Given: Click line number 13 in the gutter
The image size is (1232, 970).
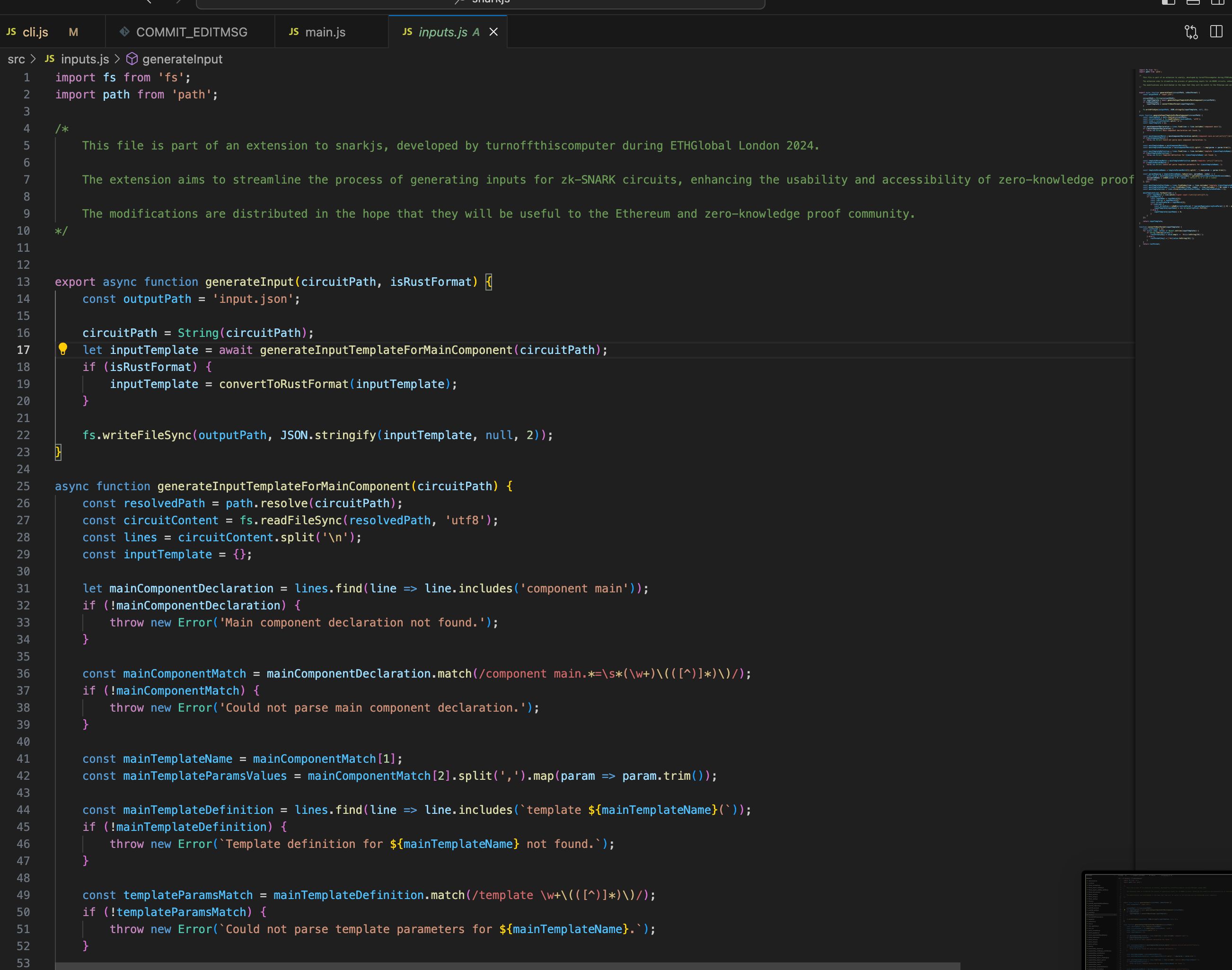Looking at the screenshot, I should tap(23, 282).
